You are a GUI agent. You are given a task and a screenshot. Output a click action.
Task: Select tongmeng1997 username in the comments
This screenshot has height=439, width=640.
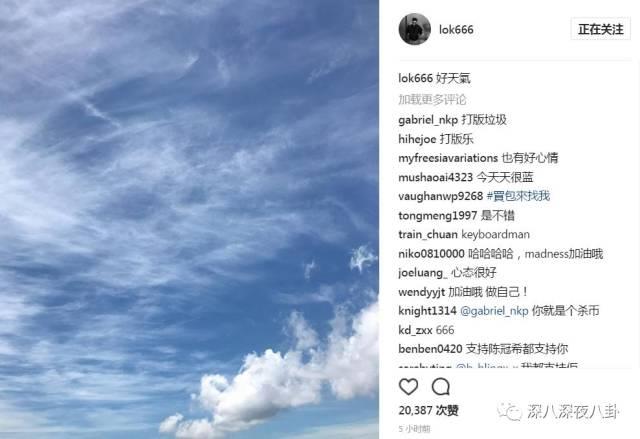(x=438, y=215)
